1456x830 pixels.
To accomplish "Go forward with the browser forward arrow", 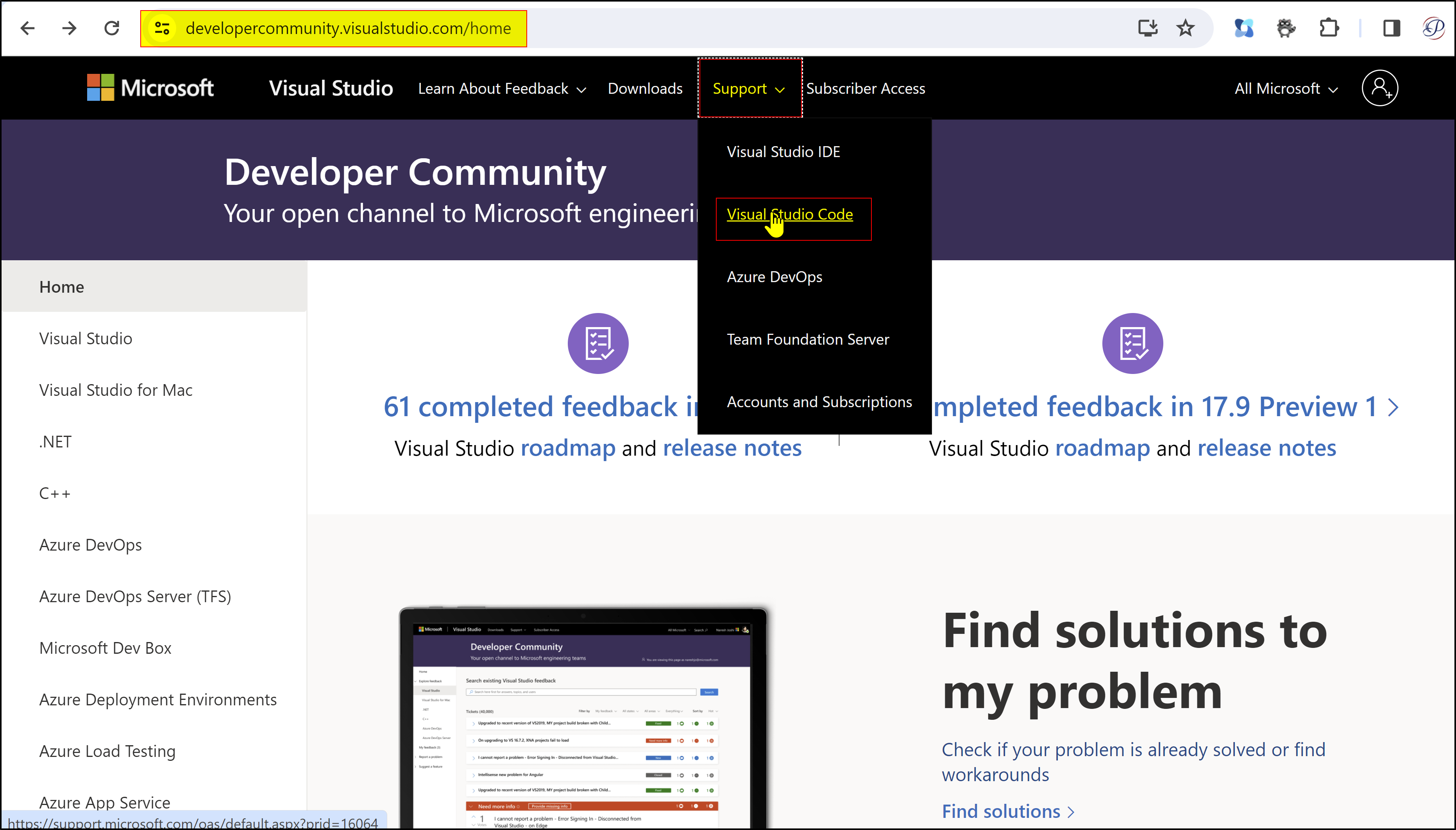I will coord(70,28).
